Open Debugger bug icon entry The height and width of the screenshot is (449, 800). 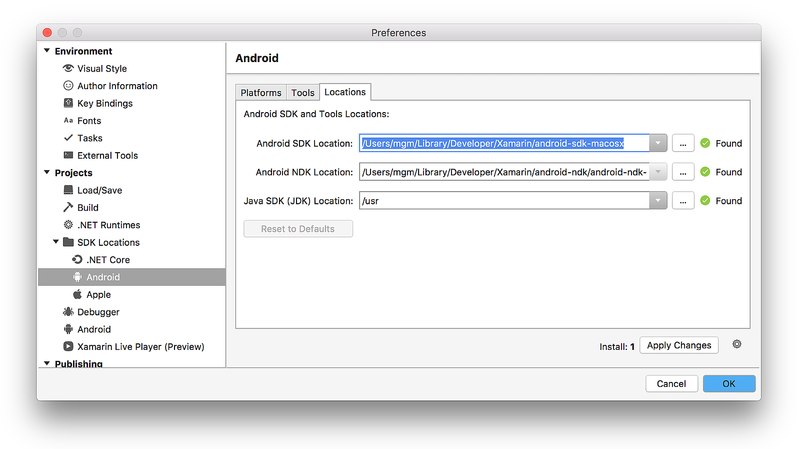click(68, 311)
